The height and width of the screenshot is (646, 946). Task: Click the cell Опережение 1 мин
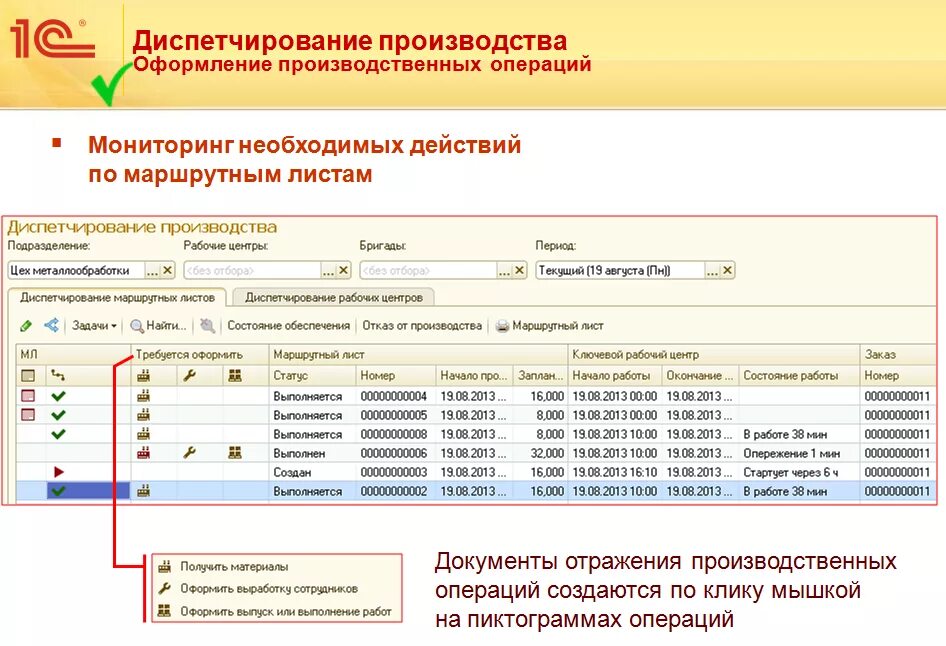[x=799, y=453]
